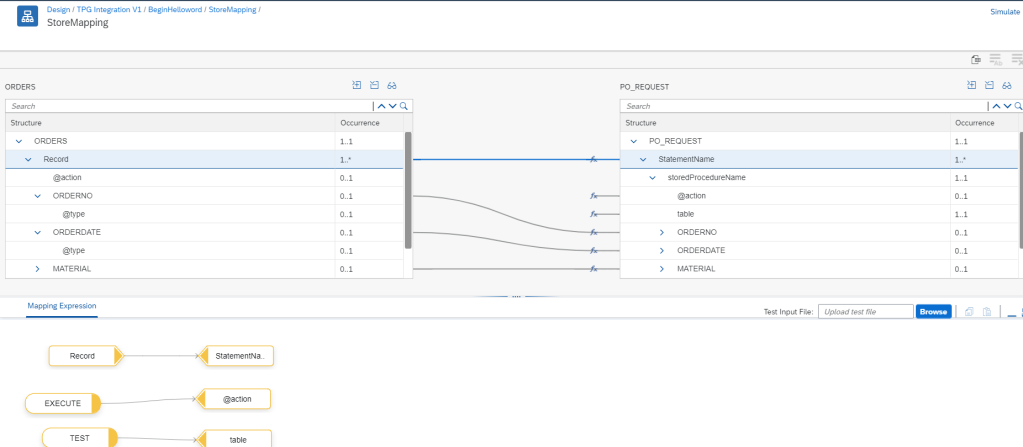Click the glasses icon above ORDERS tree

[x=392, y=86]
